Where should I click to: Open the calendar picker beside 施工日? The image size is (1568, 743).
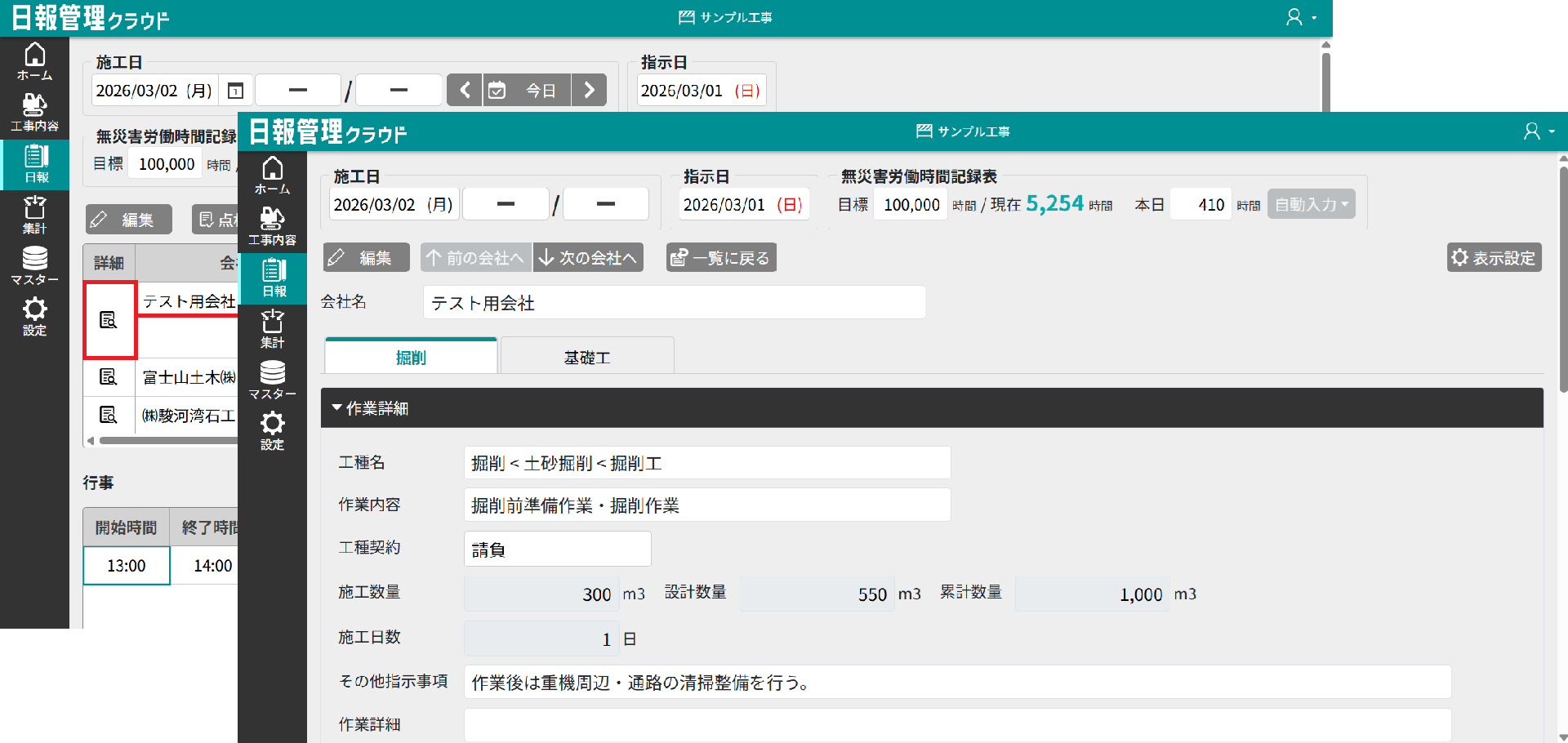click(x=236, y=91)
